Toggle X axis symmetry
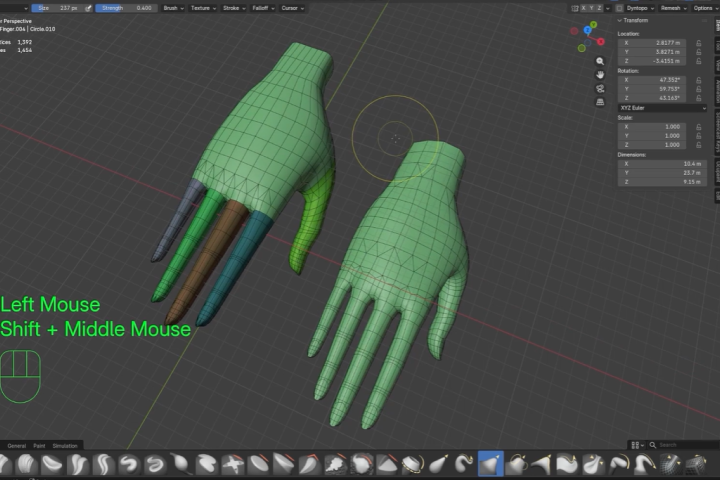The height and width of the screenshot is (480, 720). point(583,8)
